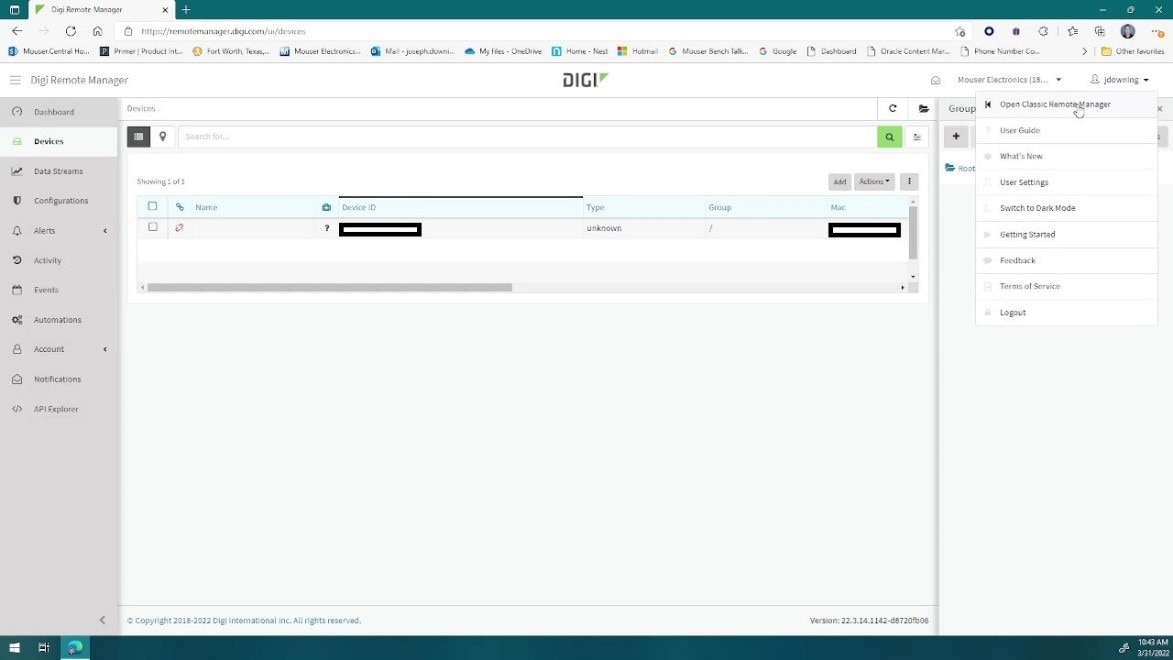Viewport: 1173px width, 660px height.
Task: Check the select-all devices checkbox
Action: point(153,207)
